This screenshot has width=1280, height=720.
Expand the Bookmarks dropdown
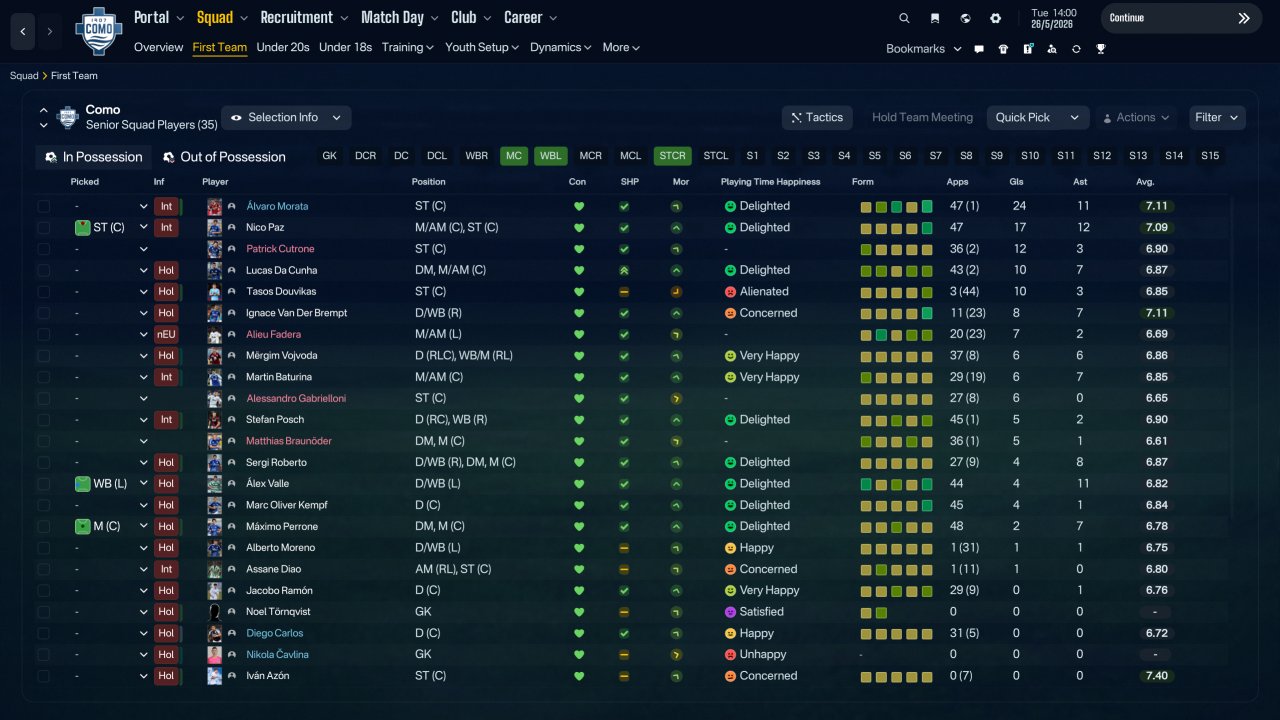[x=924, y=49]
